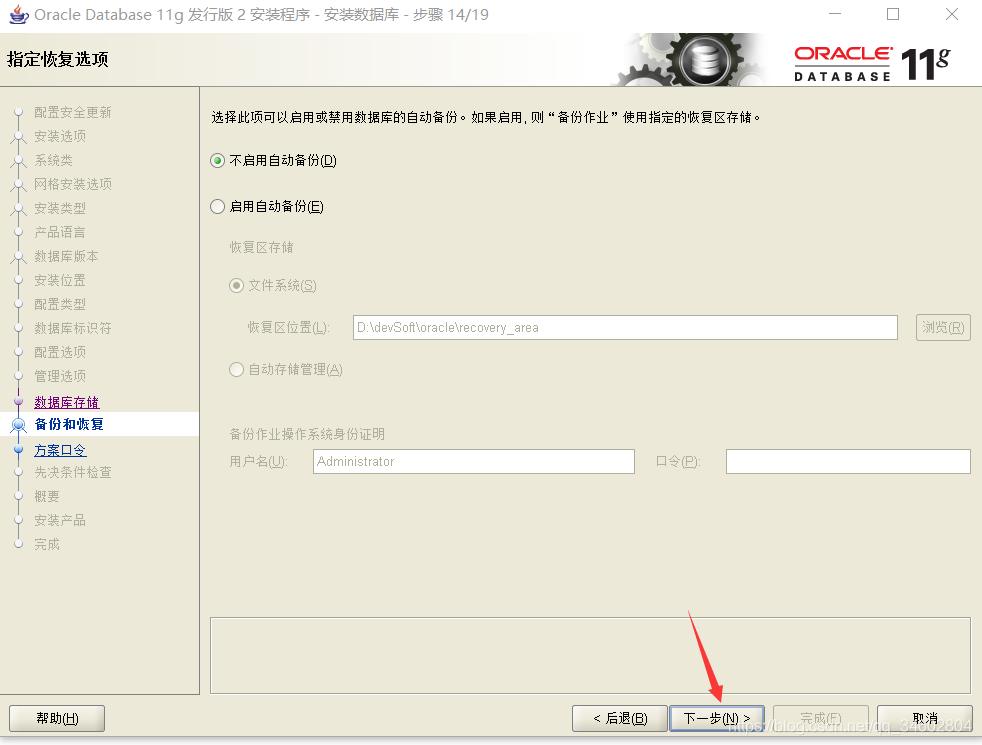Click 产品语言 step in sidebar
The image size is (982, 745).
click(x=60, y=232)
